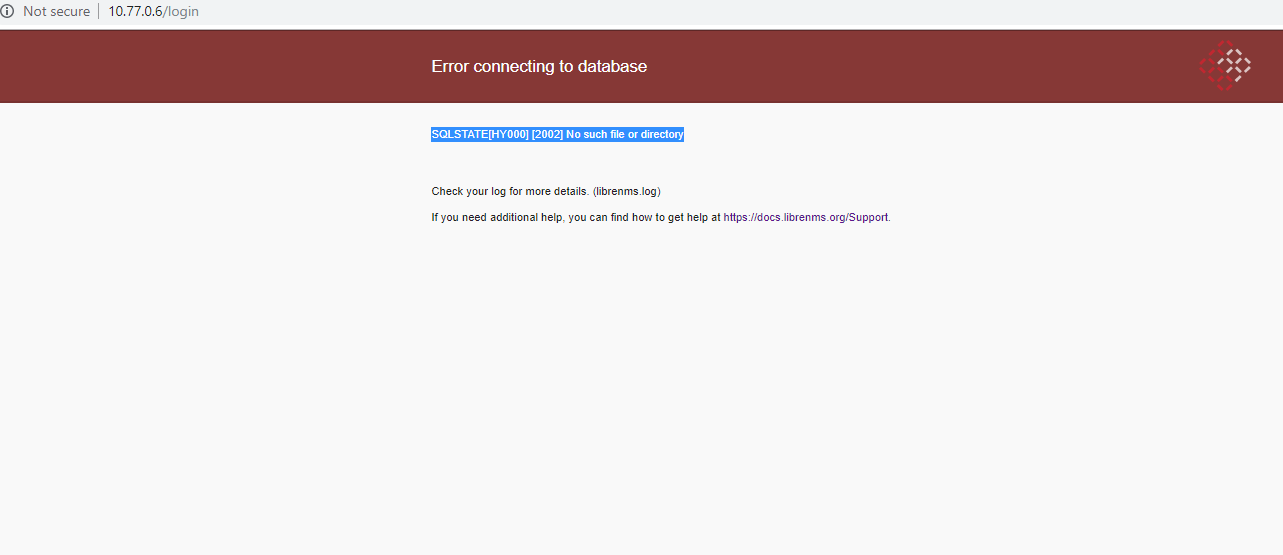Viewport: 1283px width, 555px height.
Task: Click the highlighted SQLSTATE[HY000] error code
Action: [480, 134]
